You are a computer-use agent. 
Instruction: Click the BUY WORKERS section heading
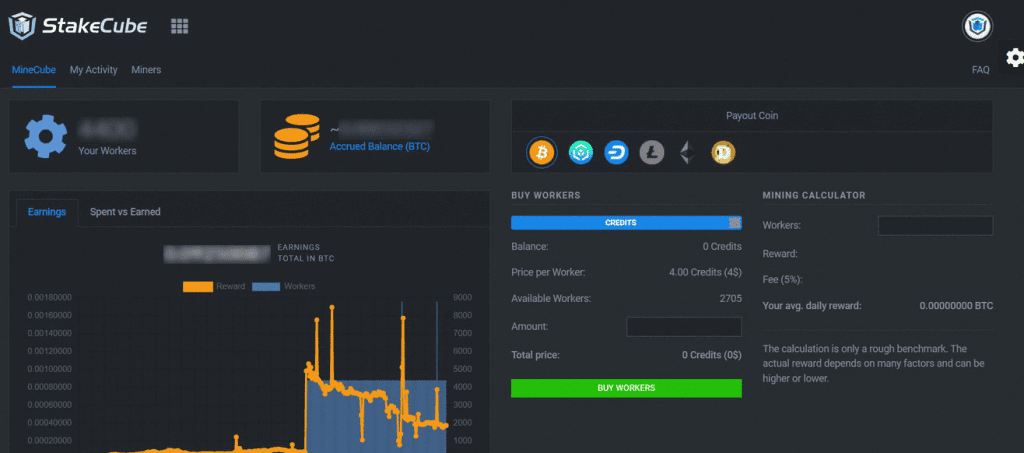[x=545, y=195]
